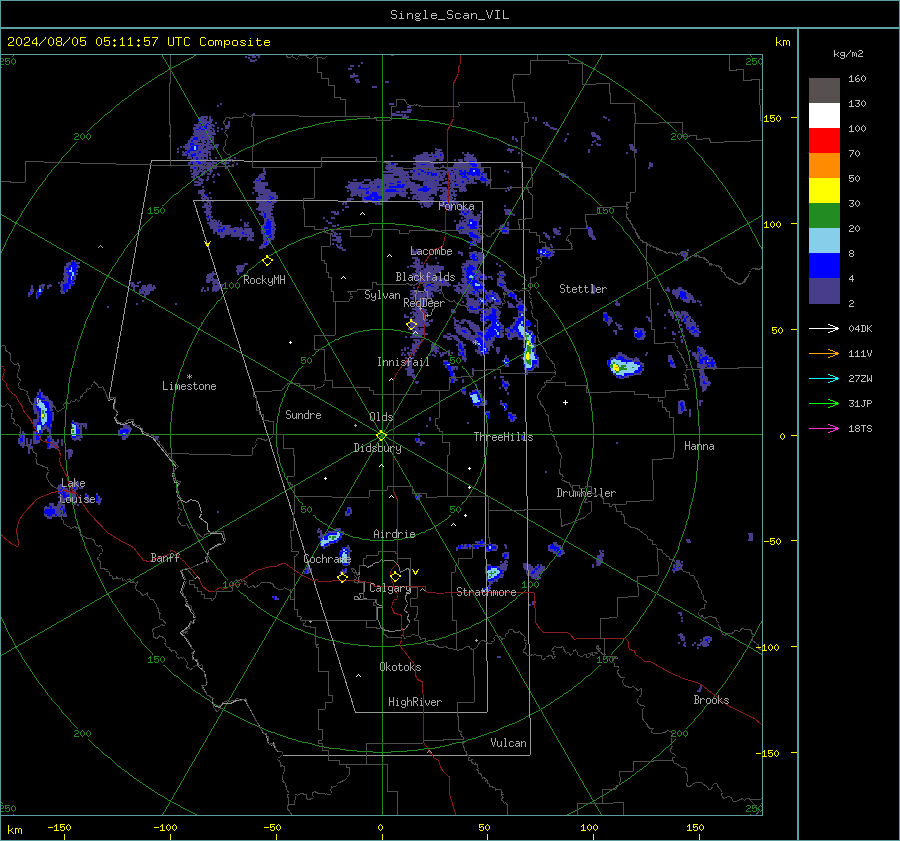Select the blue 4-8 legend color

824,266
